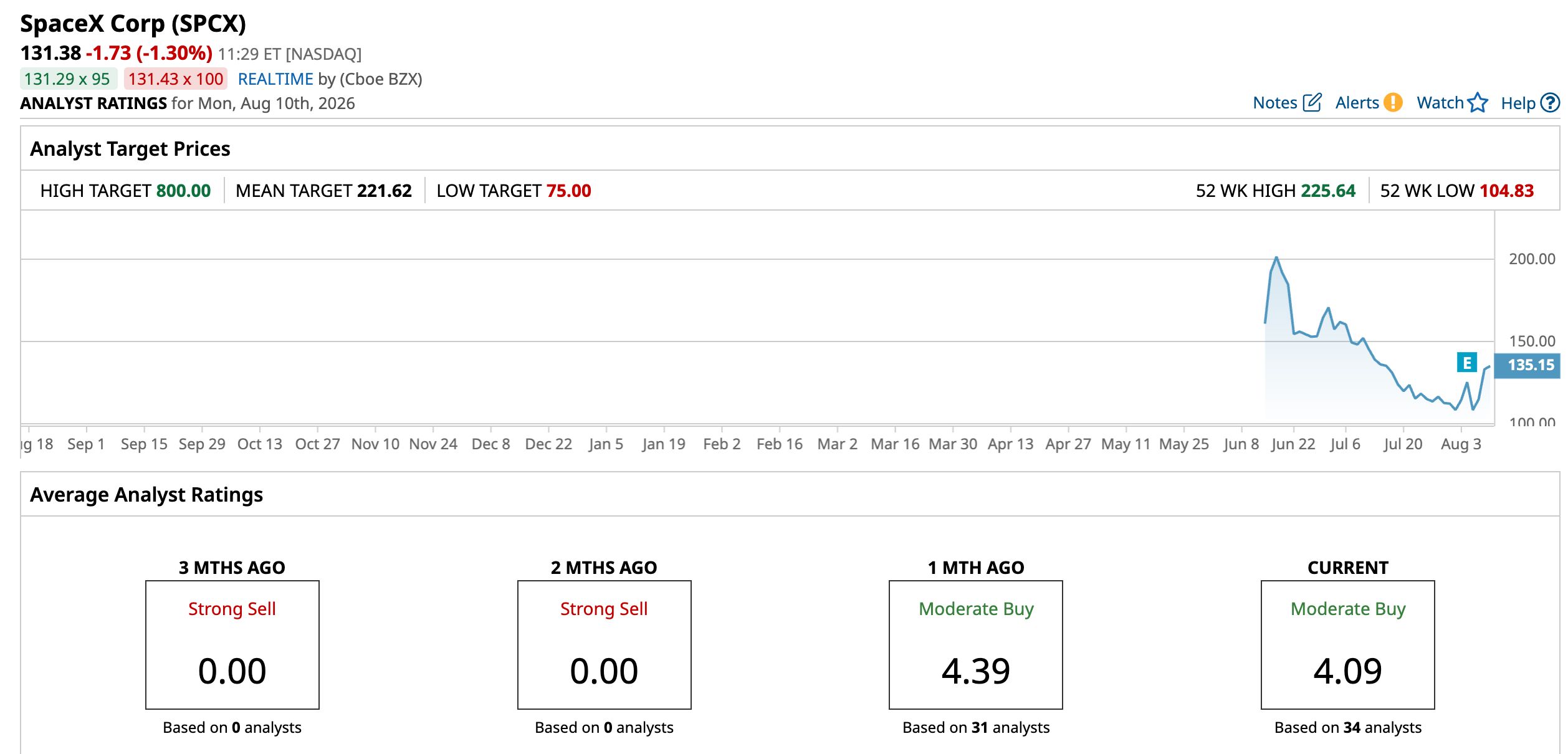Click the Aug 3 date on chart axis

pyautogui.click(x=1461, y=444)
